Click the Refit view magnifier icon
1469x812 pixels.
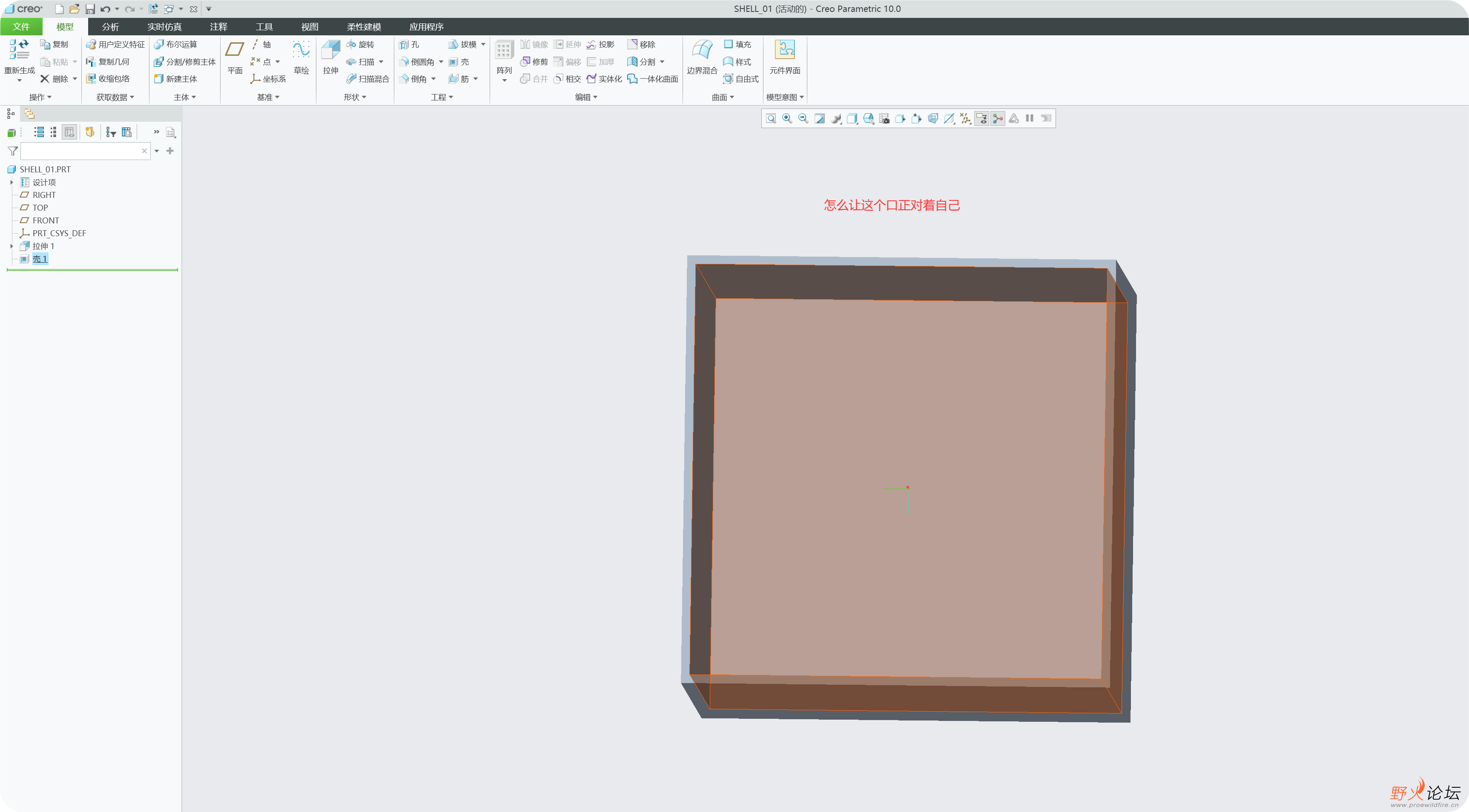771,119
